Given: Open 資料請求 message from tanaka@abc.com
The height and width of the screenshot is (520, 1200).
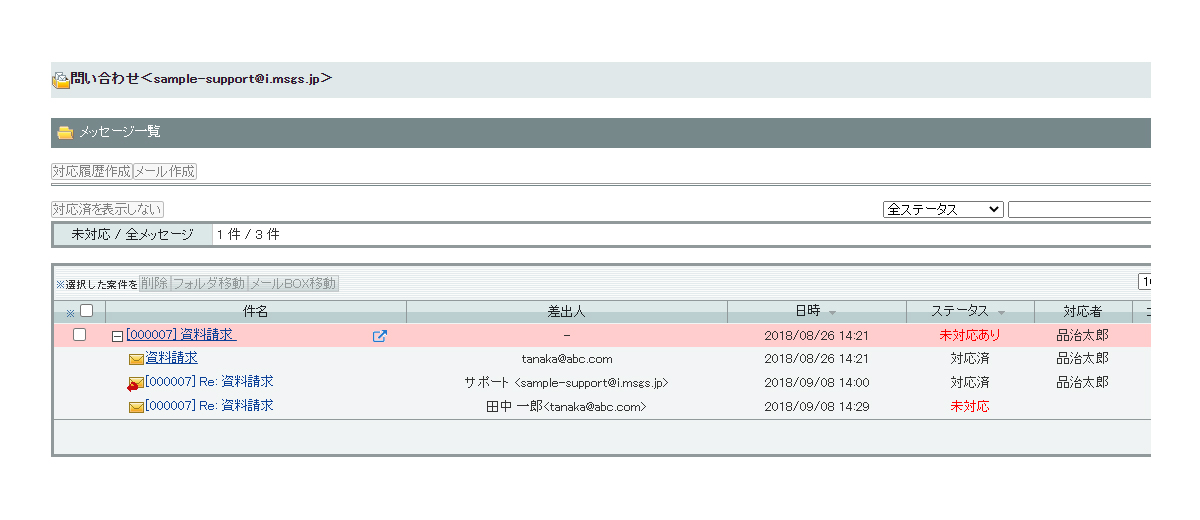Looking at the screenshot, I should pos(171,358).
